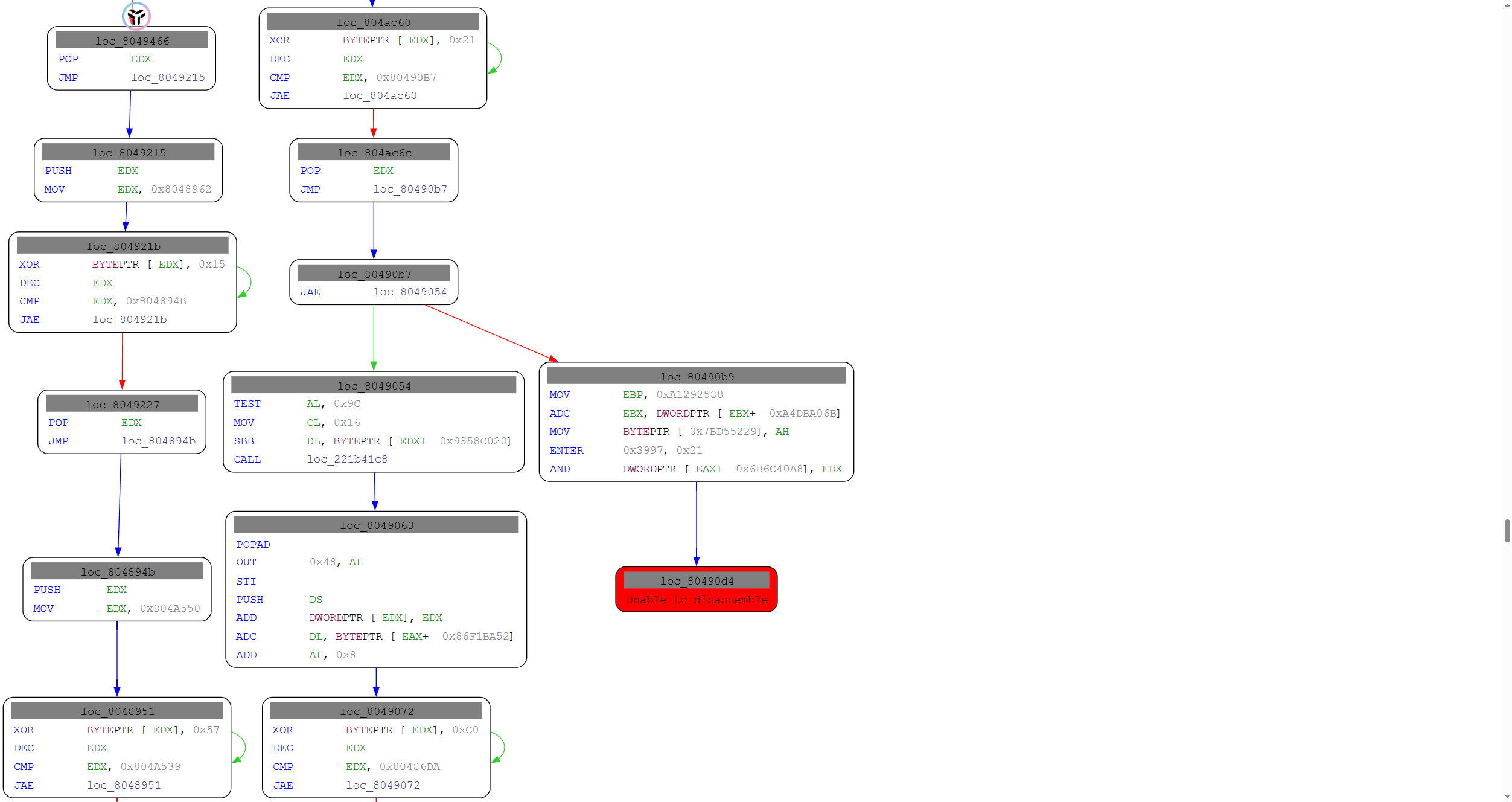
Task: Select the loc_804894b block title
Action: (118, 571)
